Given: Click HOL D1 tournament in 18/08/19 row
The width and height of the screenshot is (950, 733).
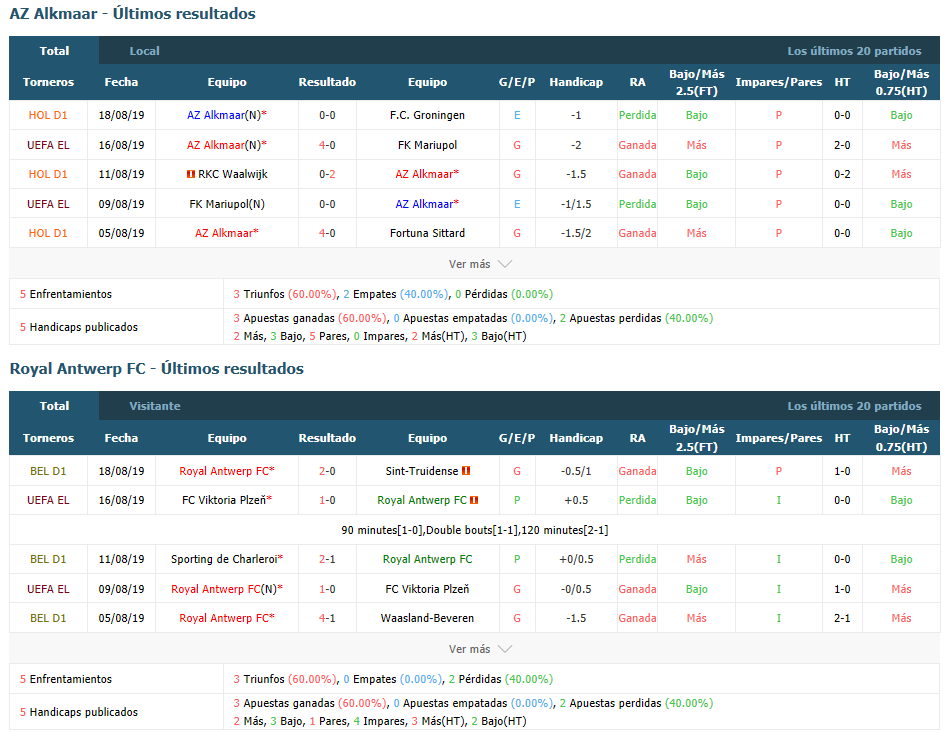Looking at the screenshot, I should coord(48,115).
